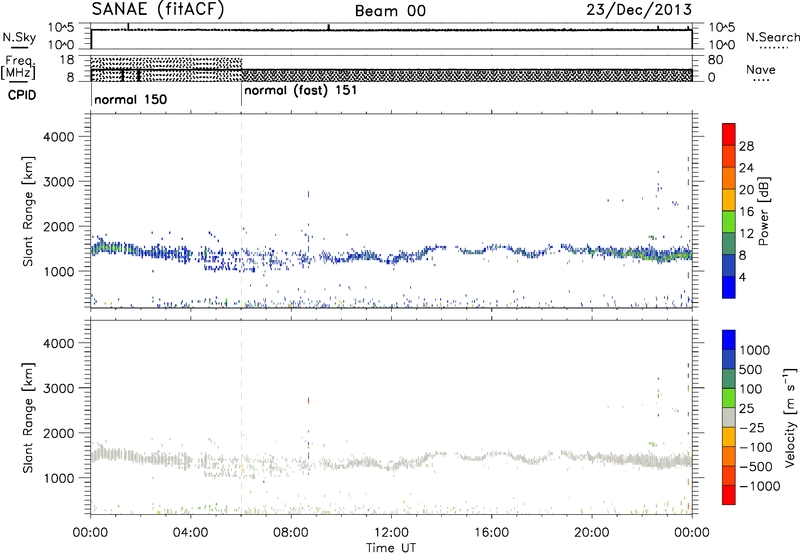The width and height of the screenshot is (800, 554).
Task: Click the 08:00 time tick label
Action: point(291,533)
